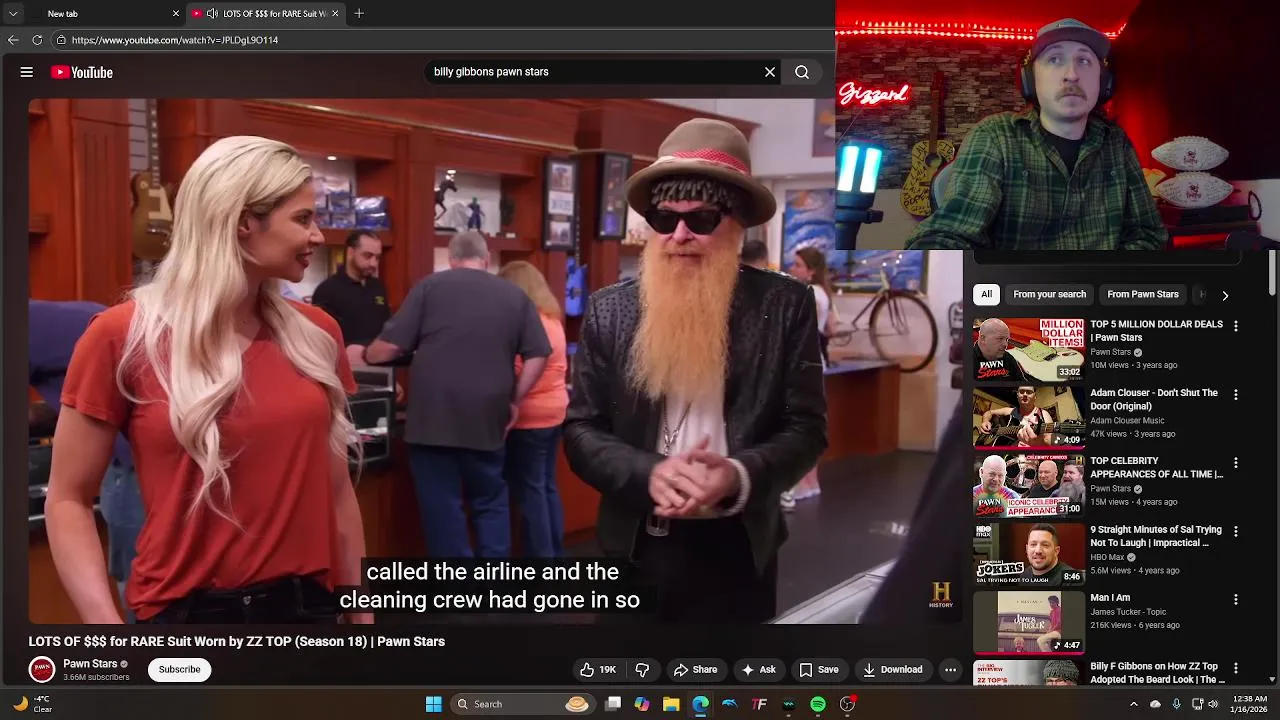1280x720 pixels.
Task: Open TOP 5 MILLION DOLLAR DEALS thumbnail
Action: tap(1029, 349)
